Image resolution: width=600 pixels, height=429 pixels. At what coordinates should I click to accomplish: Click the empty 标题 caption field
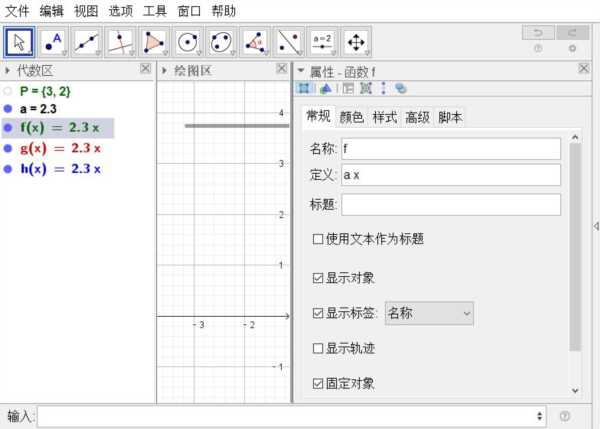coord(451,204)
